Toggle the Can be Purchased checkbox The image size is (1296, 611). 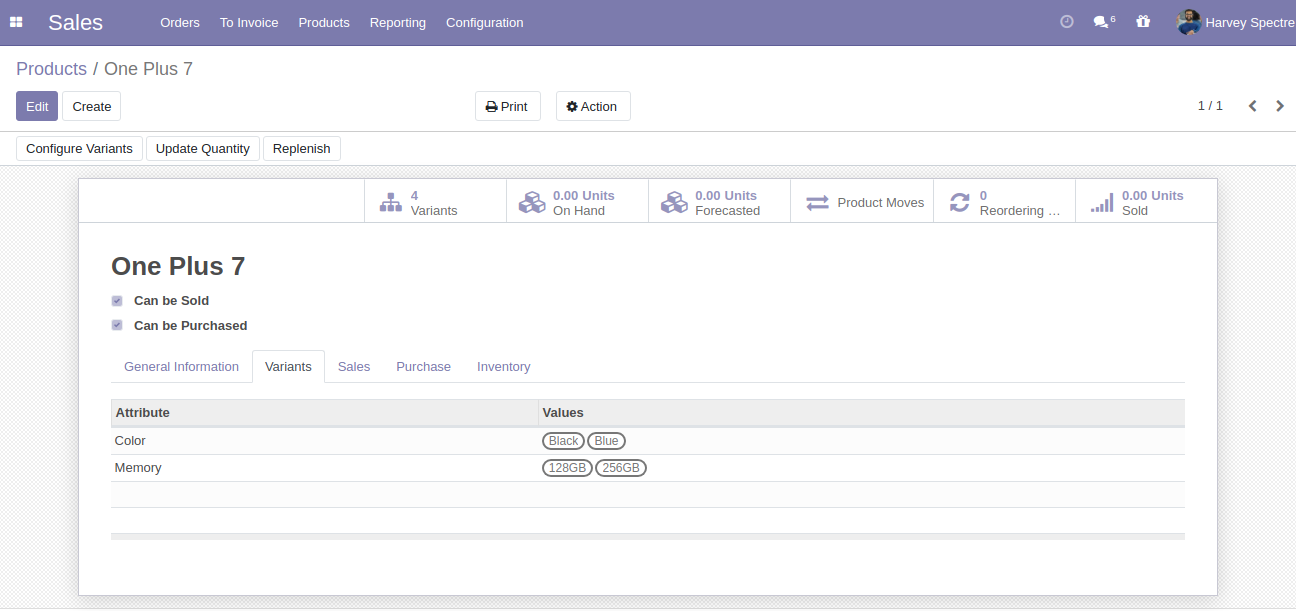pyautogui.click(x=117, y=326)
